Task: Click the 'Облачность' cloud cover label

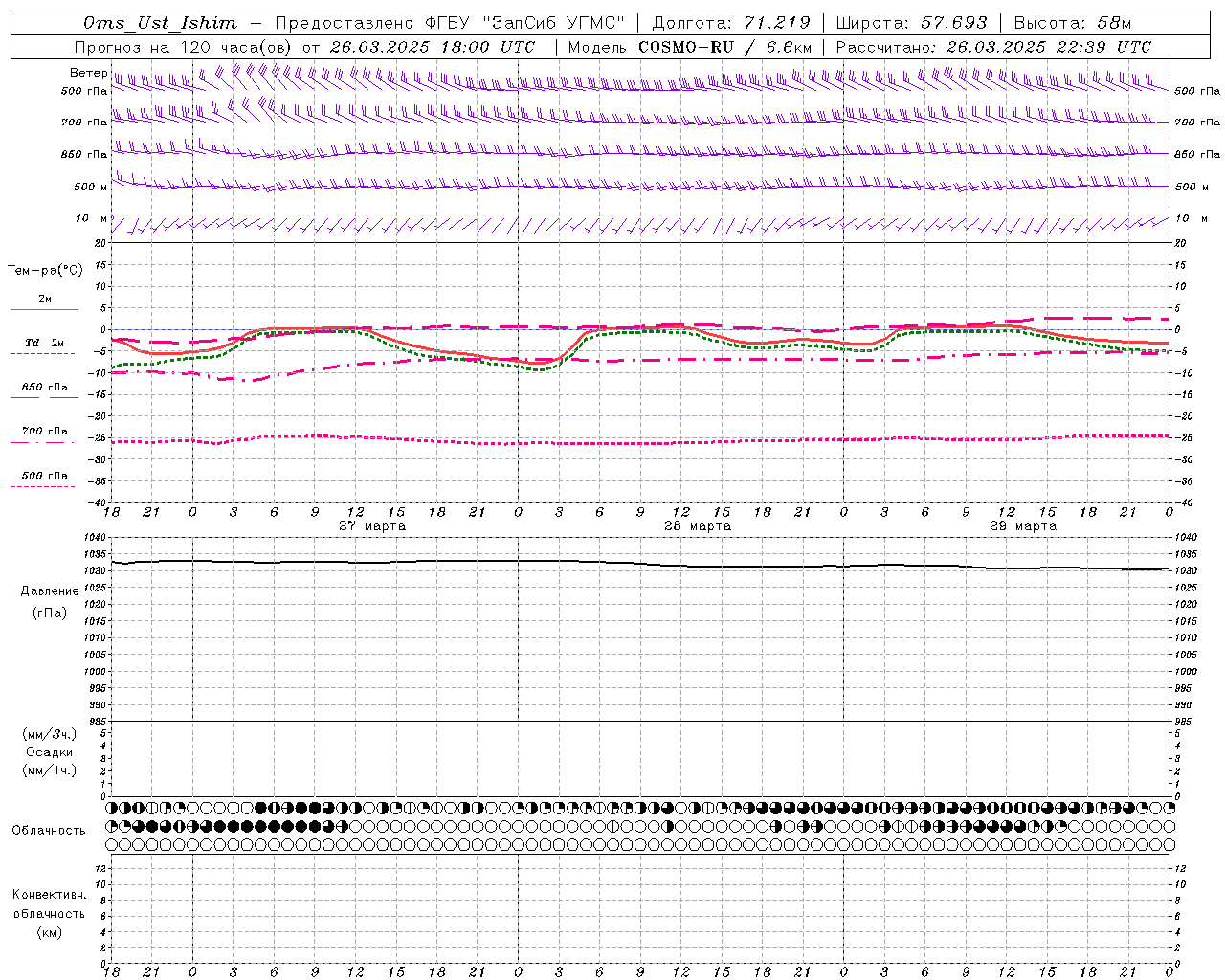Action: coord(49,831)
